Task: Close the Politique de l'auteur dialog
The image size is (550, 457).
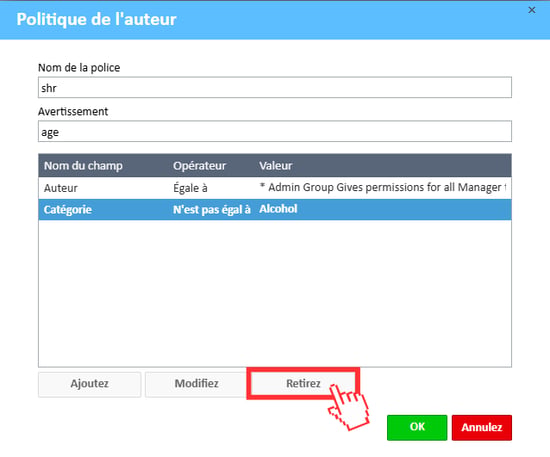Action: [x=532, y=10]
